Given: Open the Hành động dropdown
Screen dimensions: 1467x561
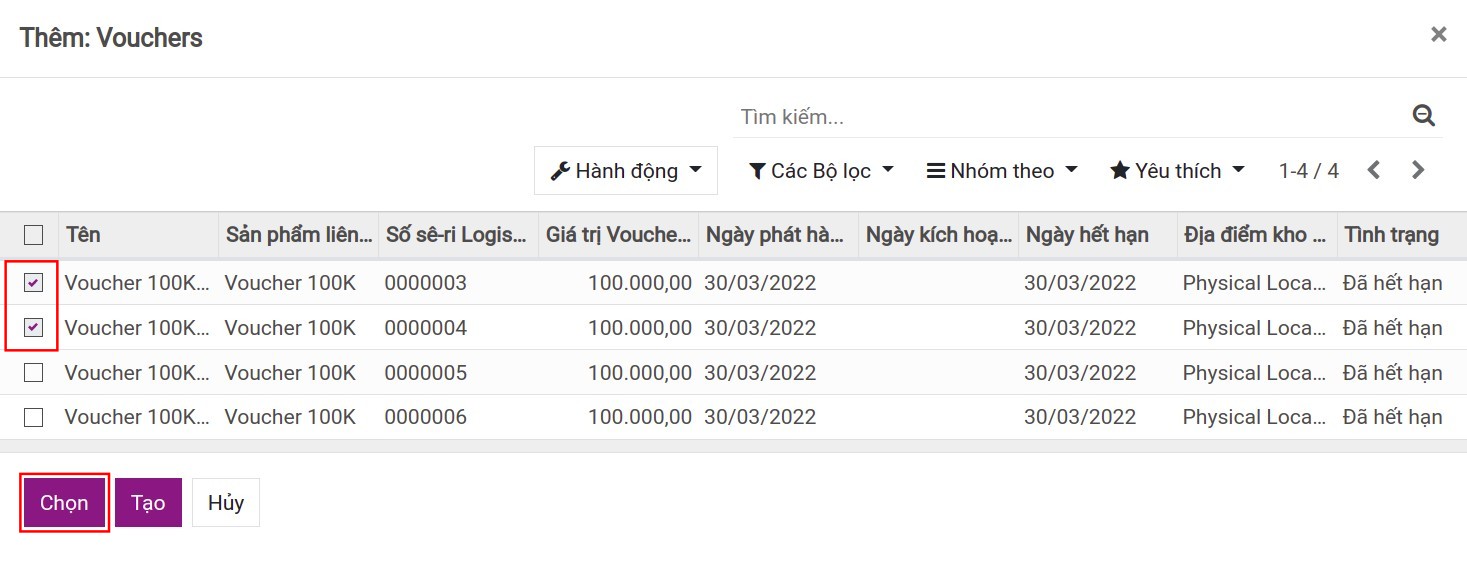Looking at the screenshot, I should tap(626, 171).
